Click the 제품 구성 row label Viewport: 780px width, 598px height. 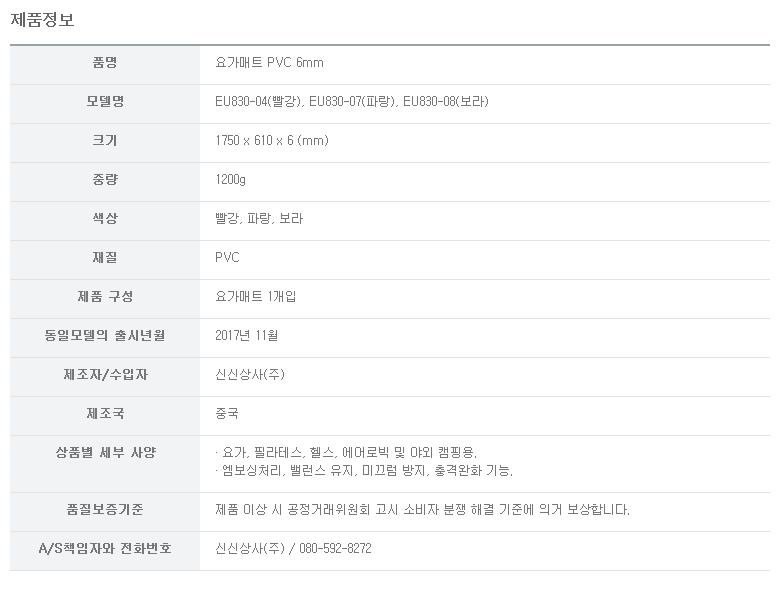point(104,297)
